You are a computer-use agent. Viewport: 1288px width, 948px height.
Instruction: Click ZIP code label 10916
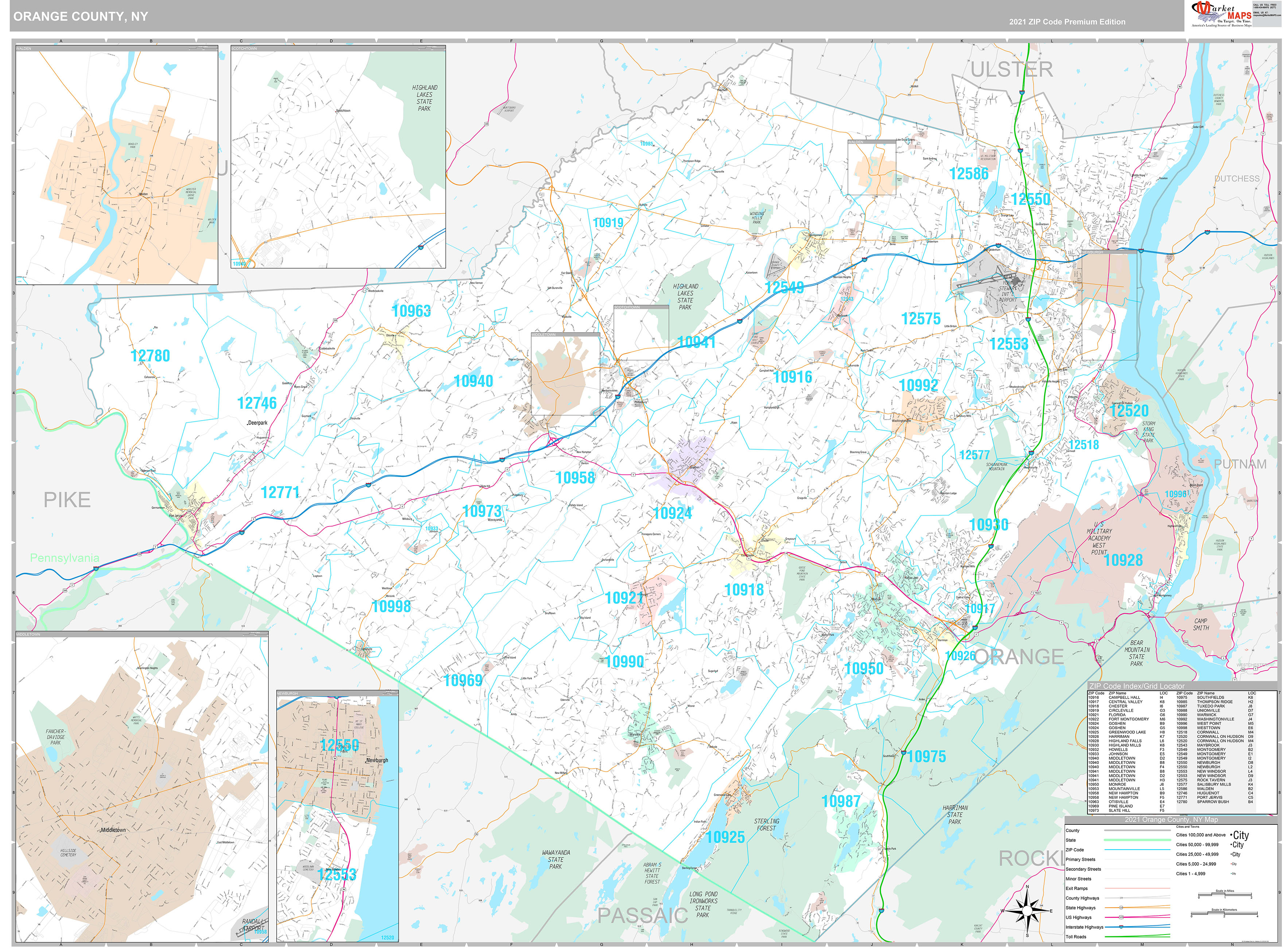coord(793,377)
